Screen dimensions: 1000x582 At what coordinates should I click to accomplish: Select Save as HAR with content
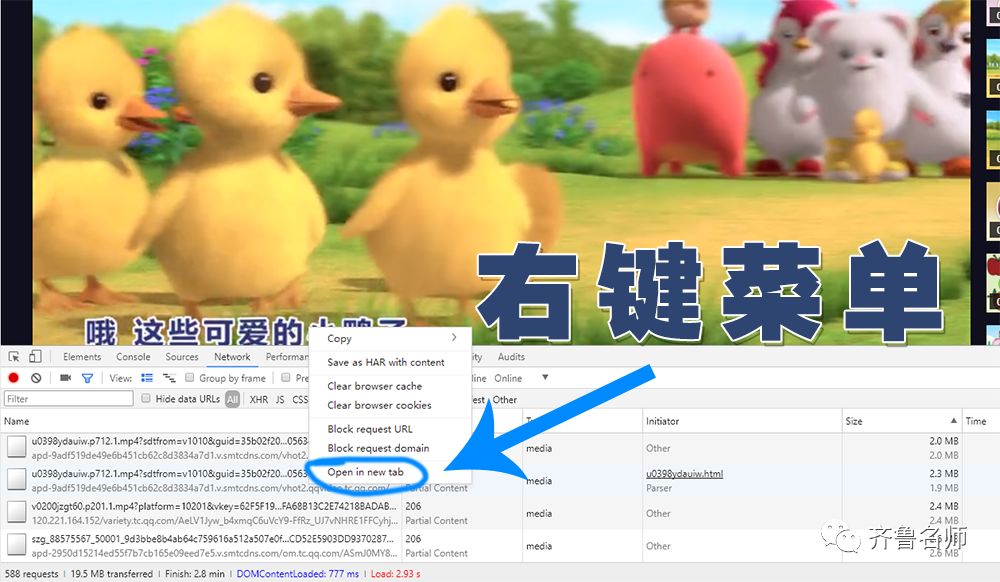[386, 362]
